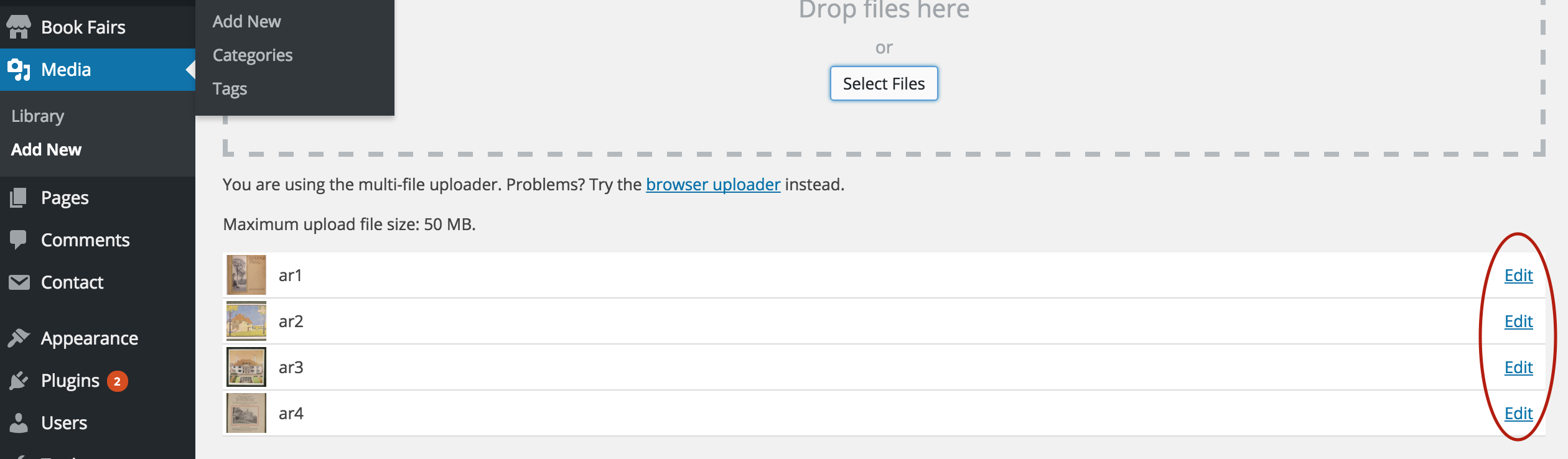Screen dimensions: 1568x459
Task: Open the Library submenu item
Action: 37,116
